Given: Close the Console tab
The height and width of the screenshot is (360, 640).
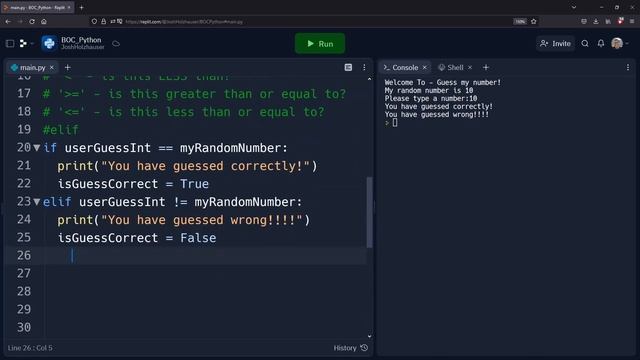Looking at the screenshot, I should click(x=424, y=67).
